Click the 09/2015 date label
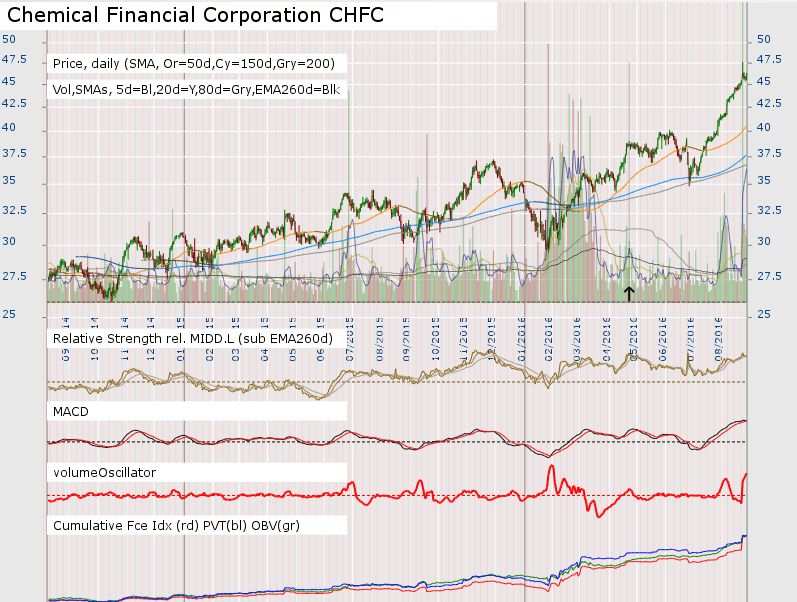Screen dimensions: 797x602 pyautogui.click(x=406, y=339)
